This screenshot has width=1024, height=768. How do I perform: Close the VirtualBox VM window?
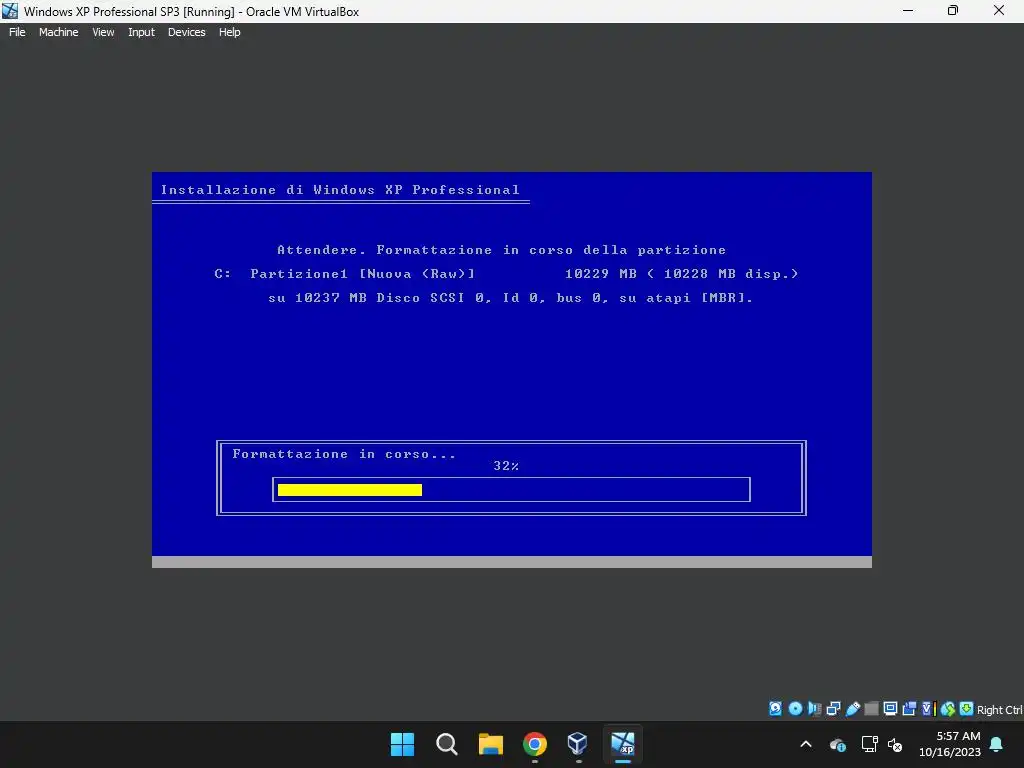999,11
